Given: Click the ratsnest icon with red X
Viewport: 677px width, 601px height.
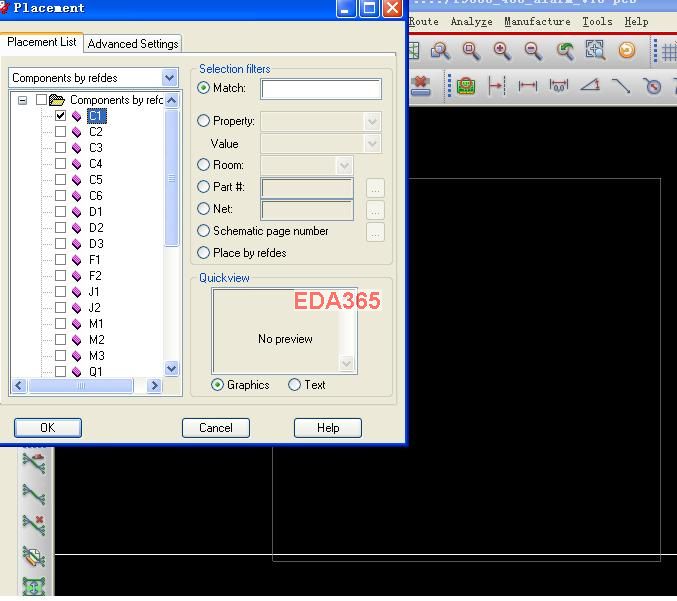Looking at the screenshot, I should [x=34, y=525].
